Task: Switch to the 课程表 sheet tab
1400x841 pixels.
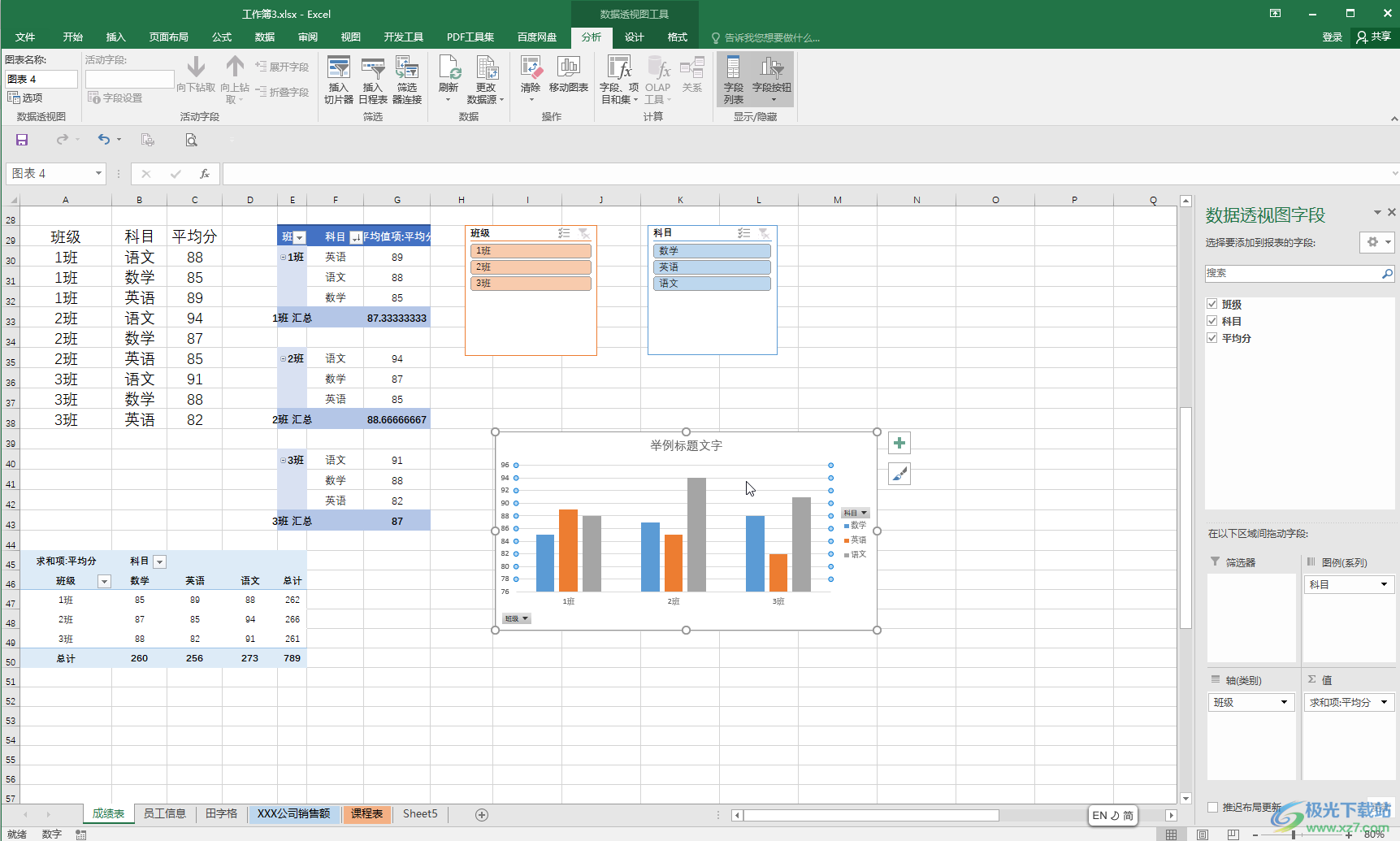Action: coord(366,813)
